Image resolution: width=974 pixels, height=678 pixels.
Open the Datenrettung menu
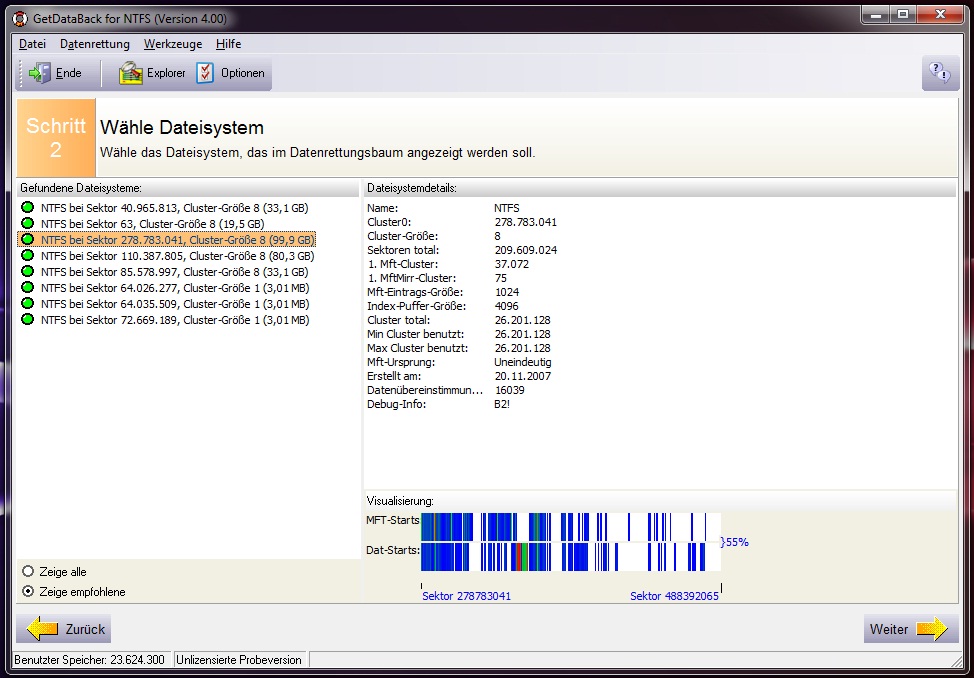point(95,44)
